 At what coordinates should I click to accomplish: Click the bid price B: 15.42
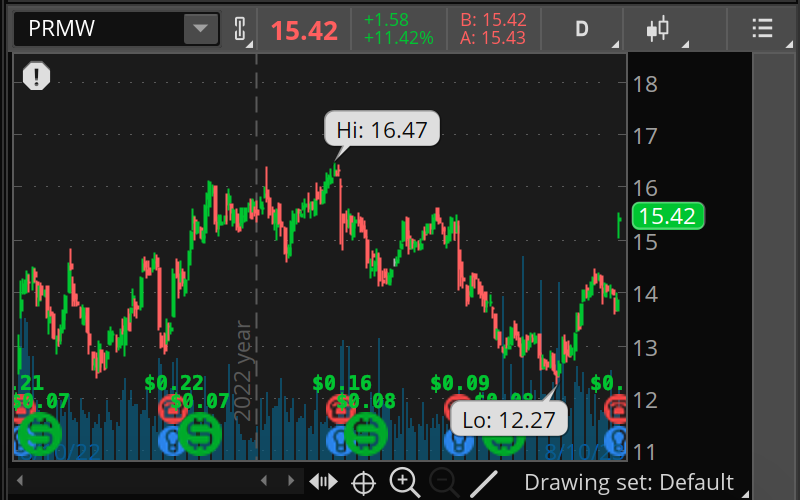tap(493, 20)
